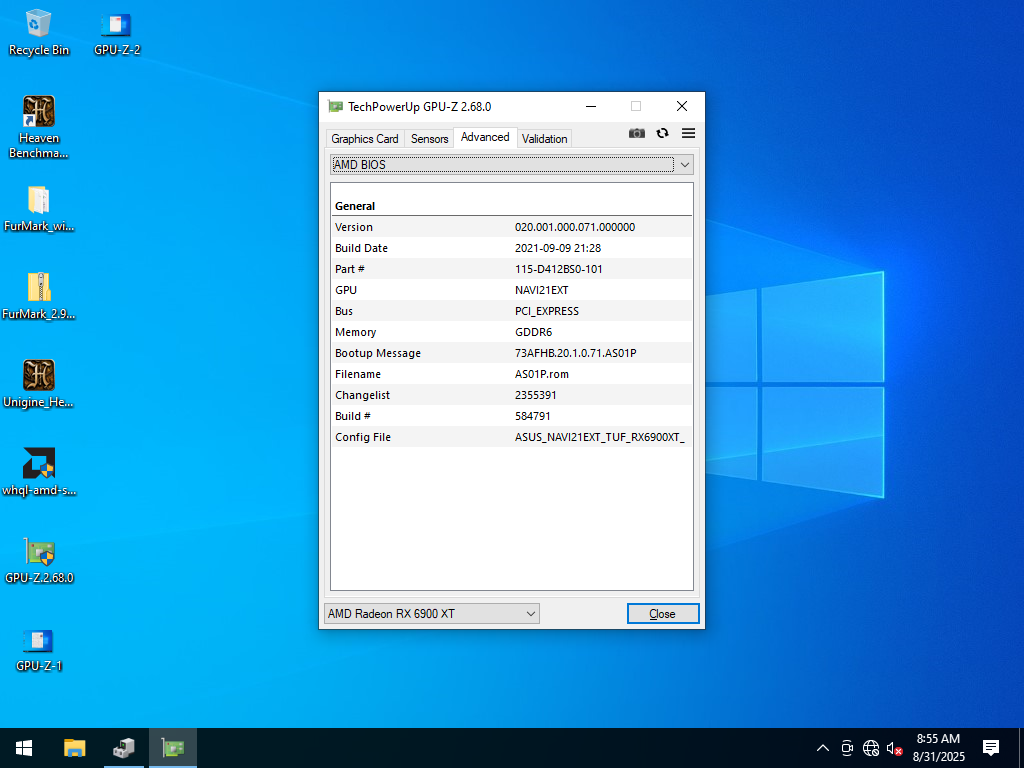Click the Build Date value 2021-09-09 21:28

[x=558, y=248]
